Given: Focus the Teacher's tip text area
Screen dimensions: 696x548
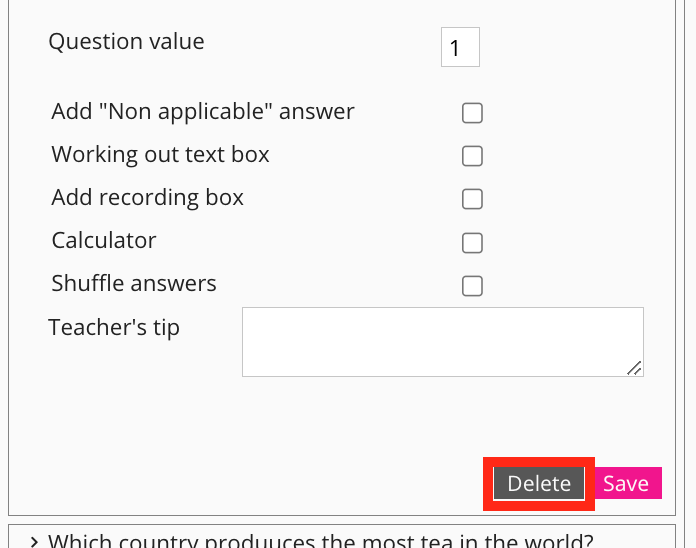Looking at the screenshot, I should [440, 341].
